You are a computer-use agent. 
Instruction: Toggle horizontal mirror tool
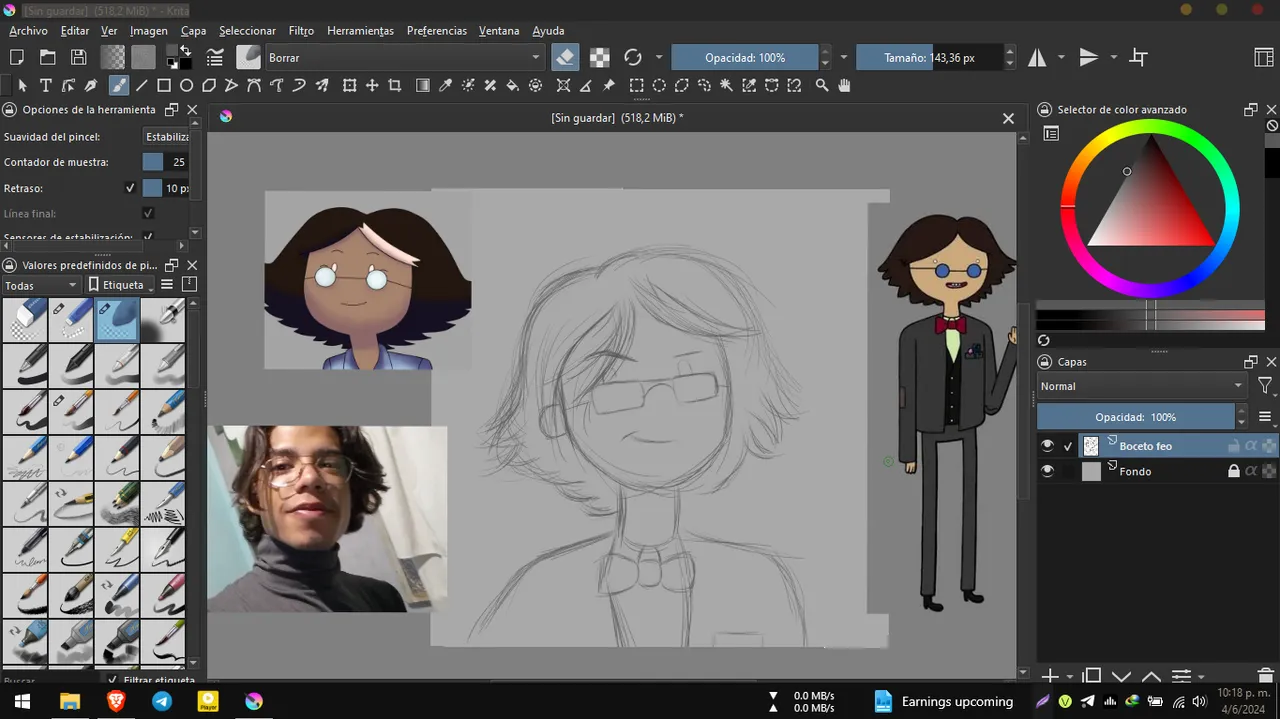[x=1037, y=58]
